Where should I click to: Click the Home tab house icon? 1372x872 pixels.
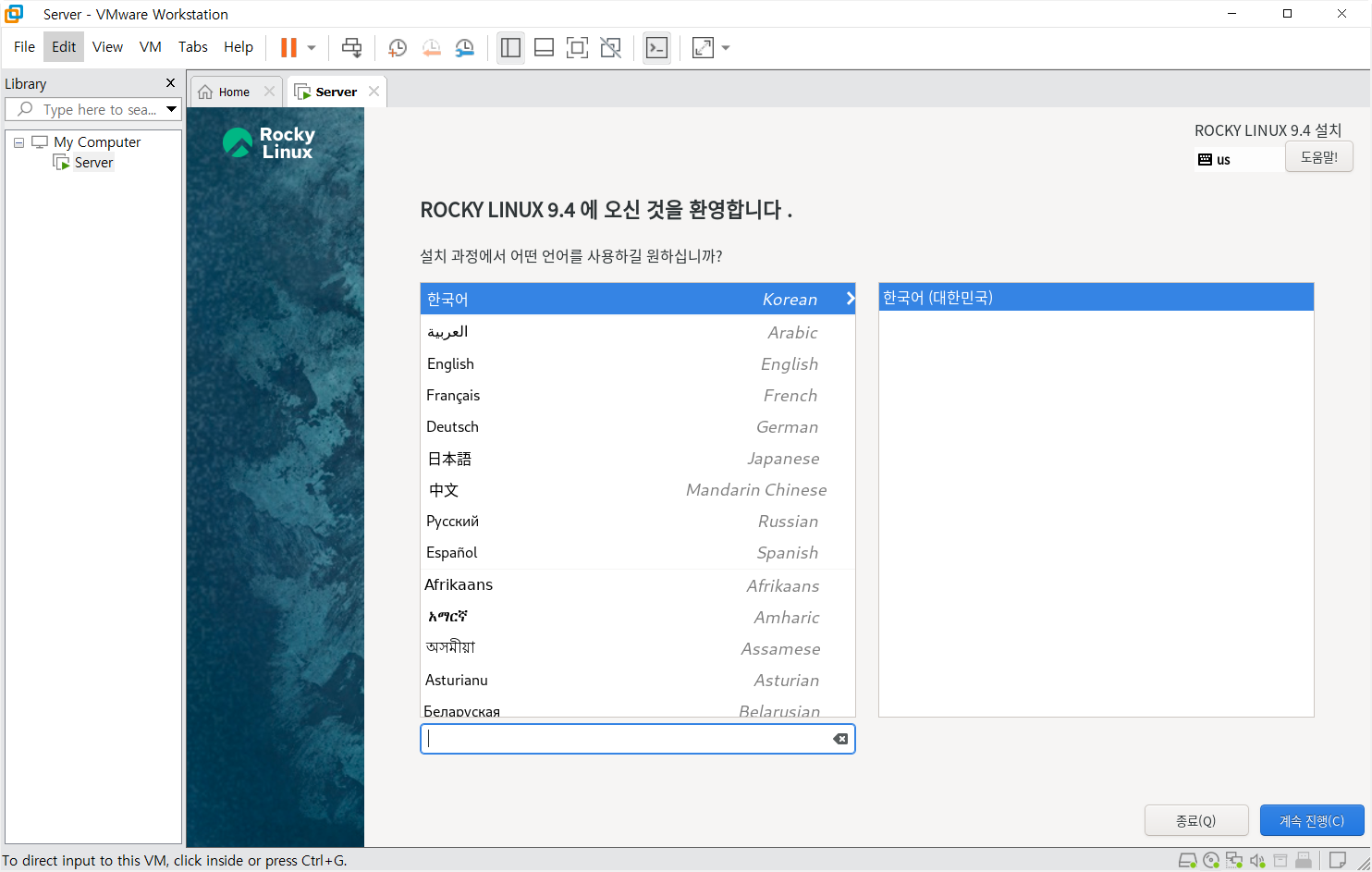pos(205,92)
